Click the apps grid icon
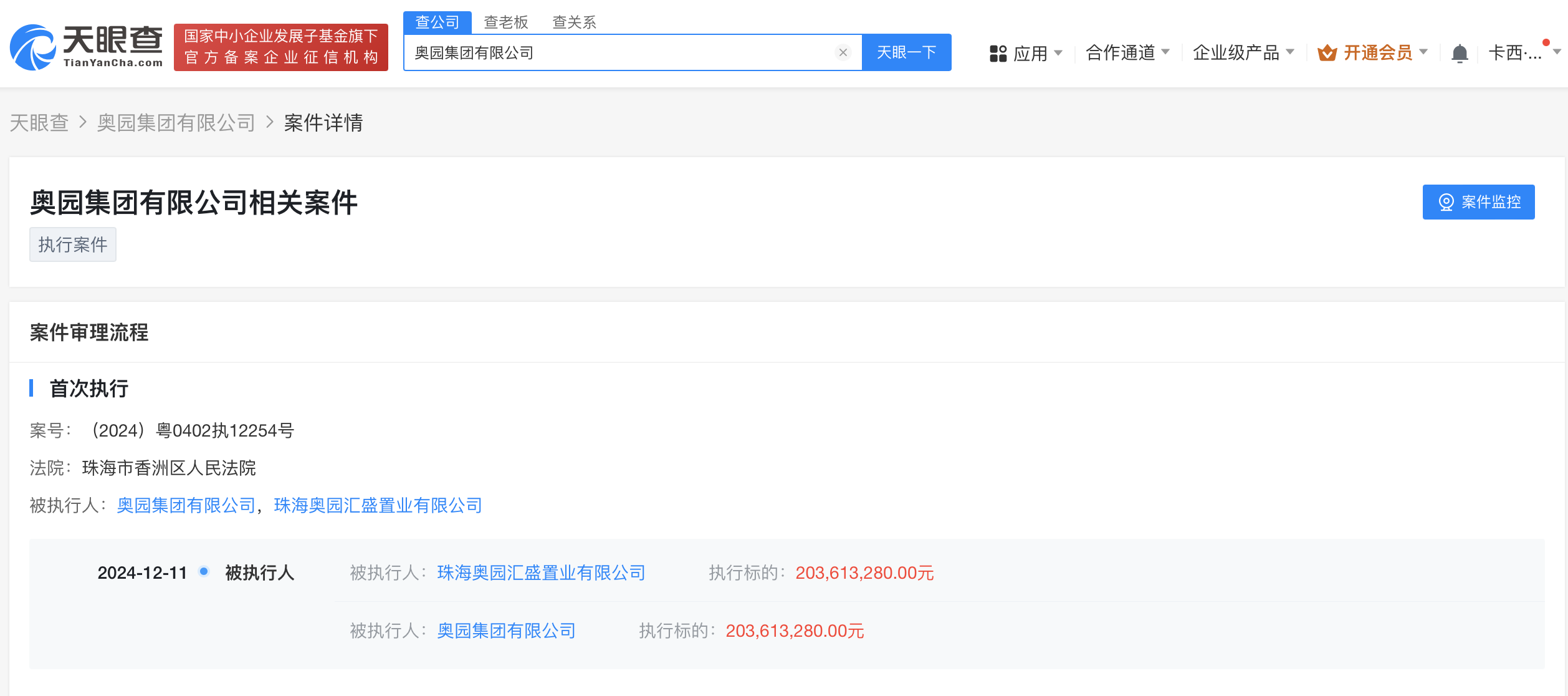 click(998, 54)
